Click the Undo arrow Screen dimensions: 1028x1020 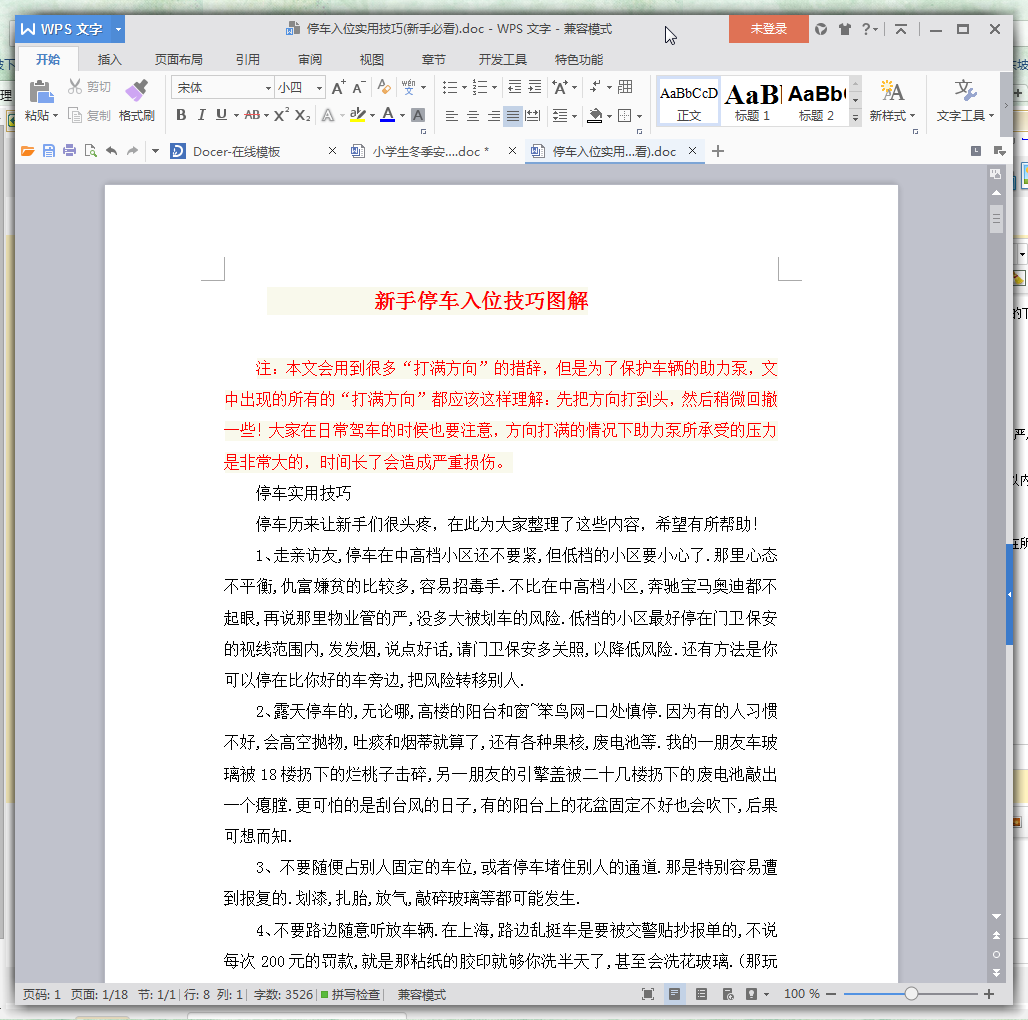111,151
